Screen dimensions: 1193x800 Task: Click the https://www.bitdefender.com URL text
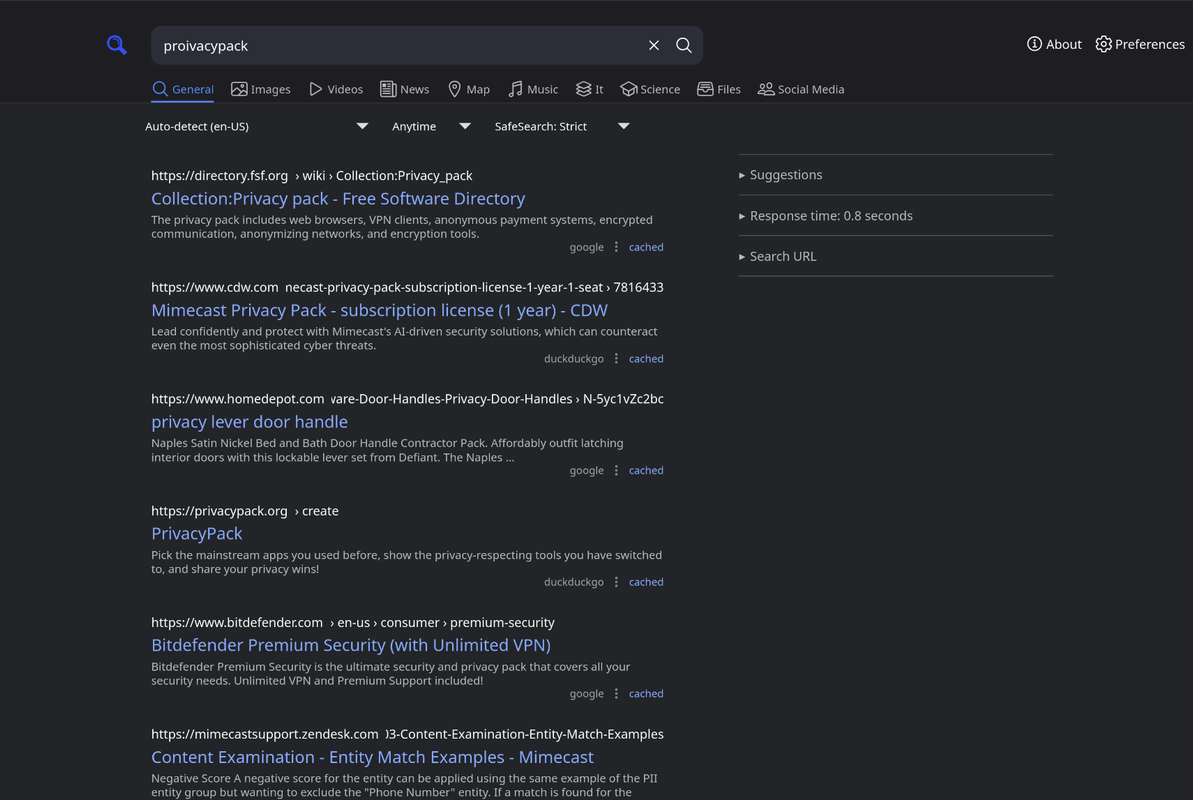coord(237,623)
